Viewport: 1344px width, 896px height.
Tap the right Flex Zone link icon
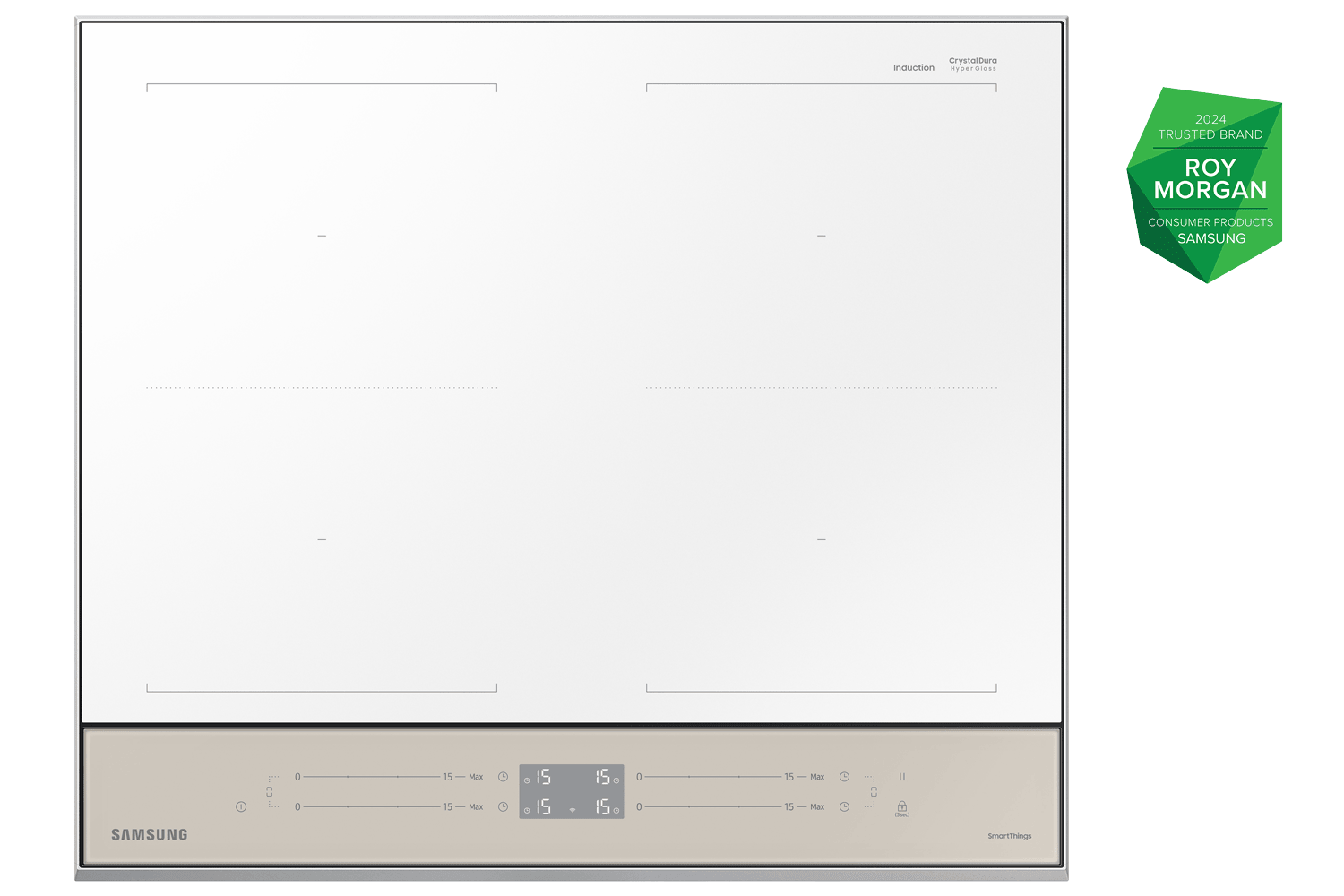click(x=873, y=792)
